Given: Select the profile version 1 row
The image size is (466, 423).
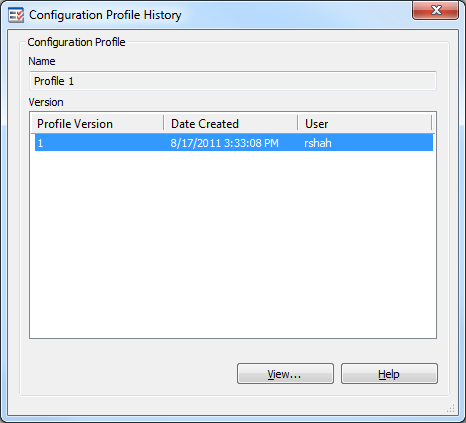Looking at the screenshot, I should [x=234, y=143].
